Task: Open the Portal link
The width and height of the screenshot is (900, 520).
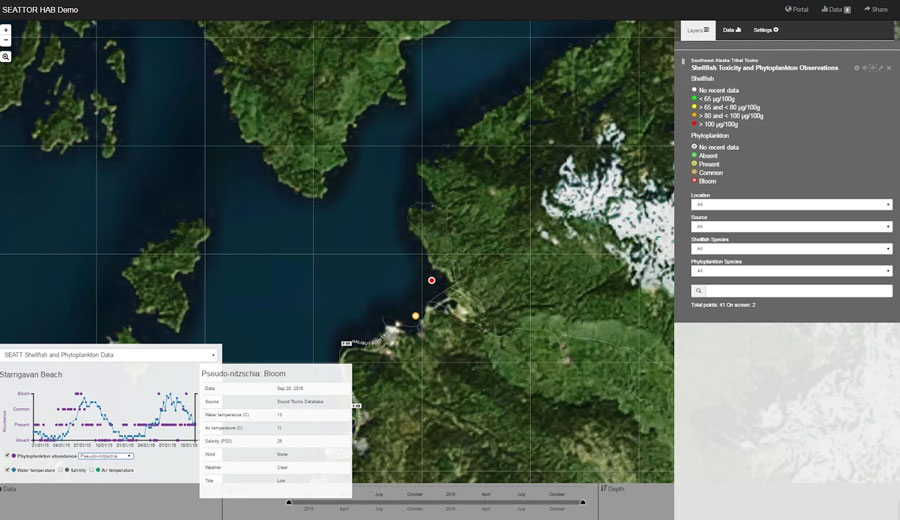Action: tap(797, 9)
